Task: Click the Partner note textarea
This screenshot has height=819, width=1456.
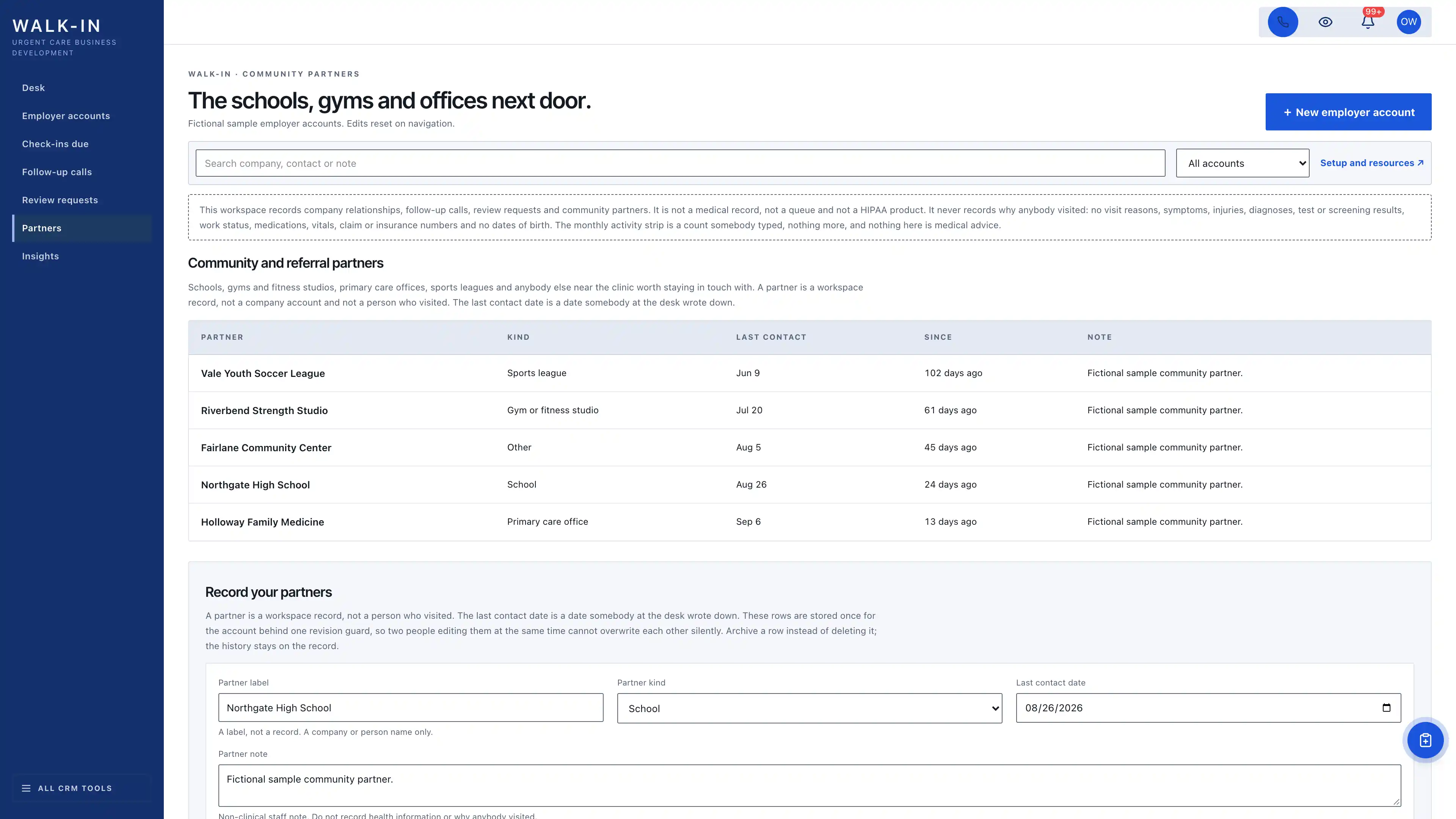Action: [x=810, y=785]
